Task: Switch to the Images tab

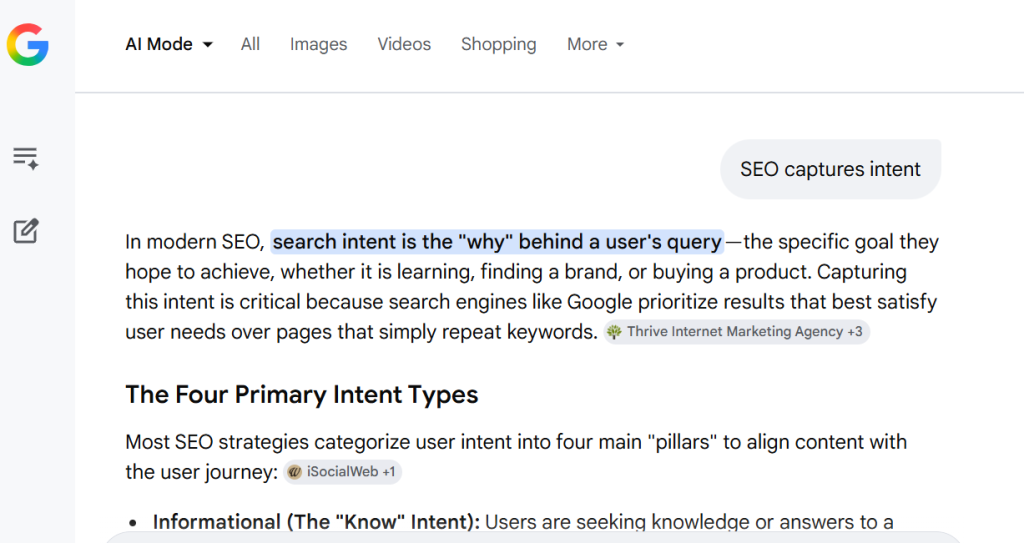Action: 318,44
